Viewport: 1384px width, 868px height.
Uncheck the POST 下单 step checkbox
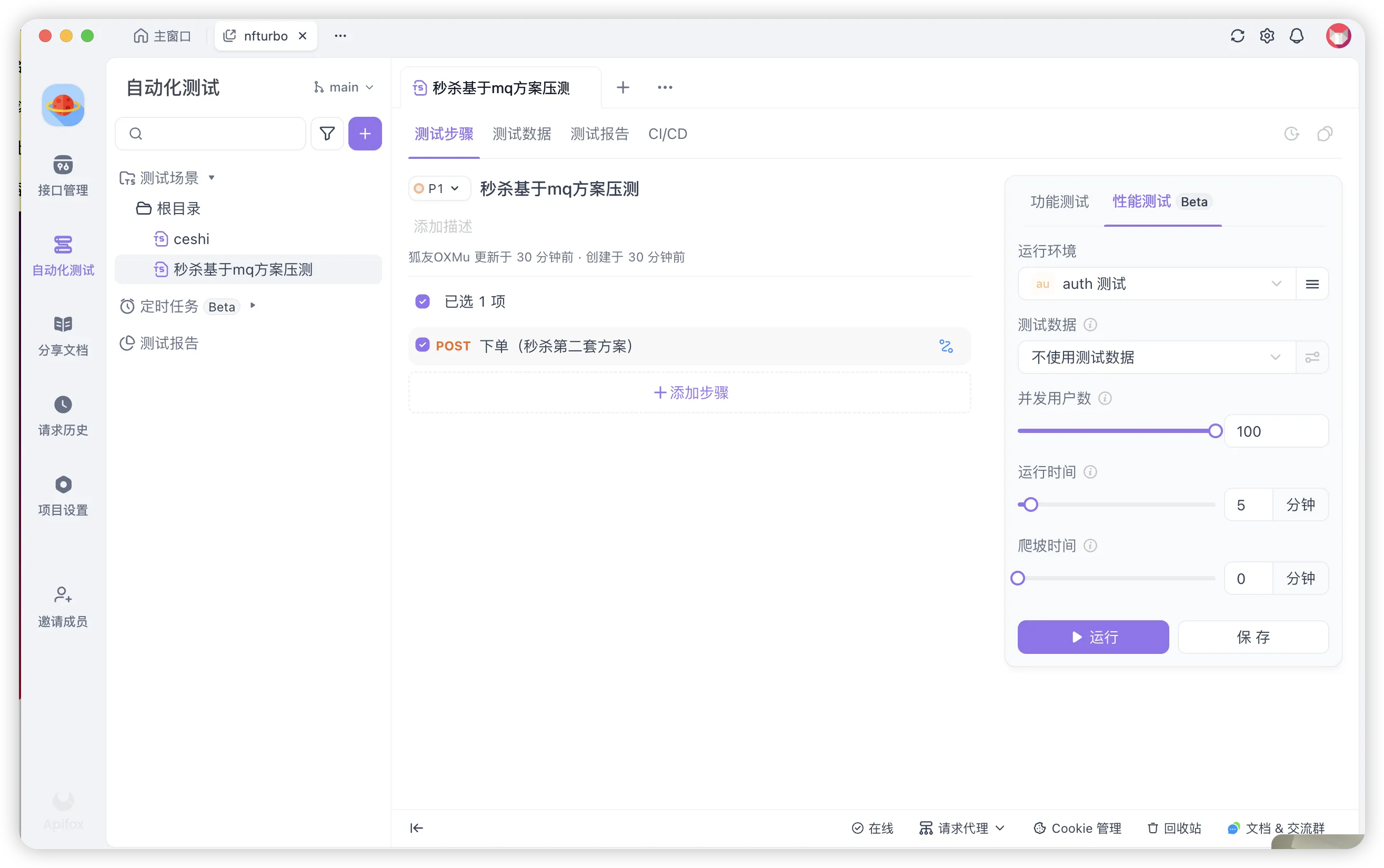(x=422, y=346)
